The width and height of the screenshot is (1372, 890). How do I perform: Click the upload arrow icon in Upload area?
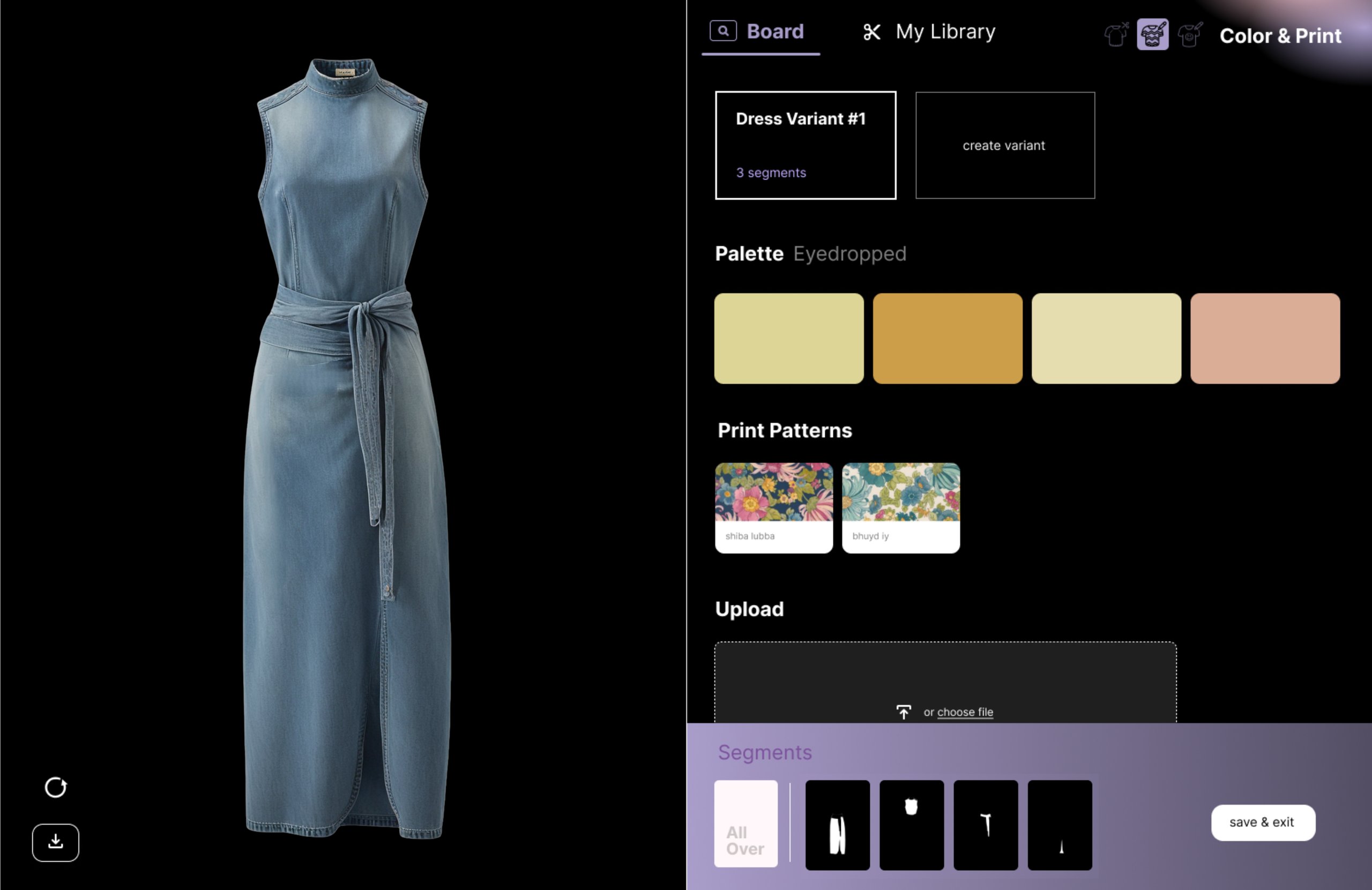(905, 712)
